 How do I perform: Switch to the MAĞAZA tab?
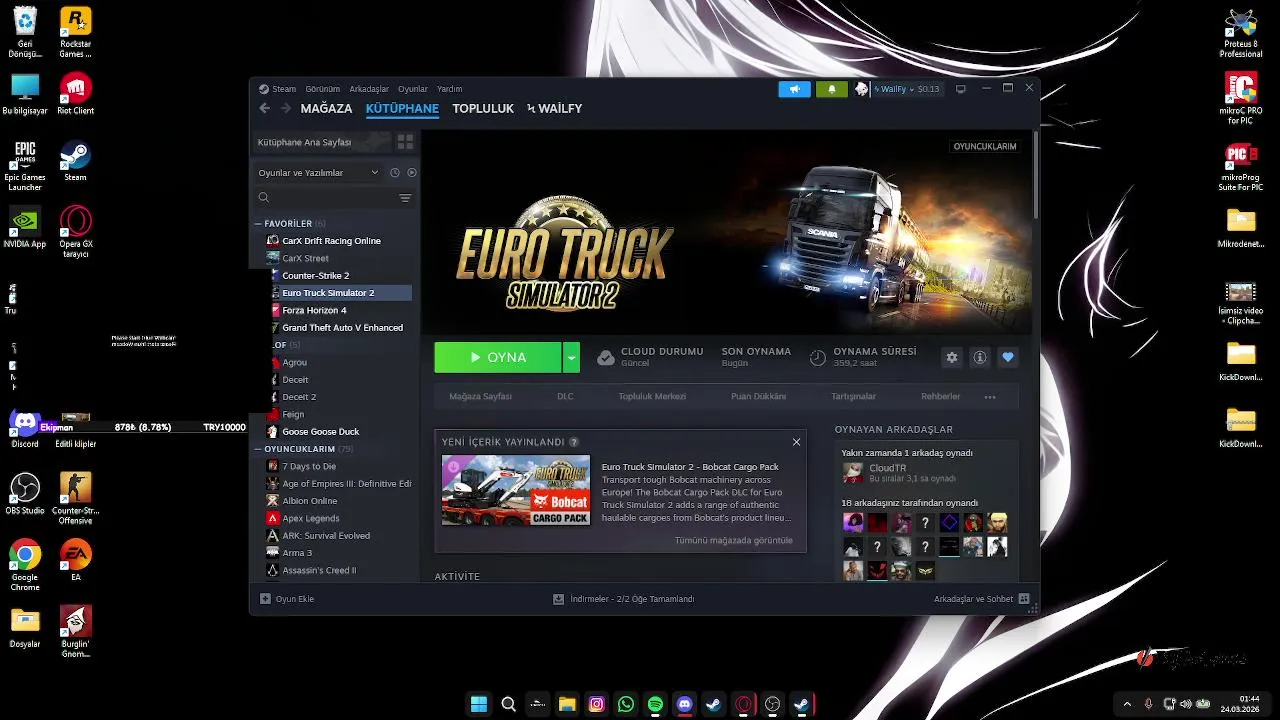point(326,108)
